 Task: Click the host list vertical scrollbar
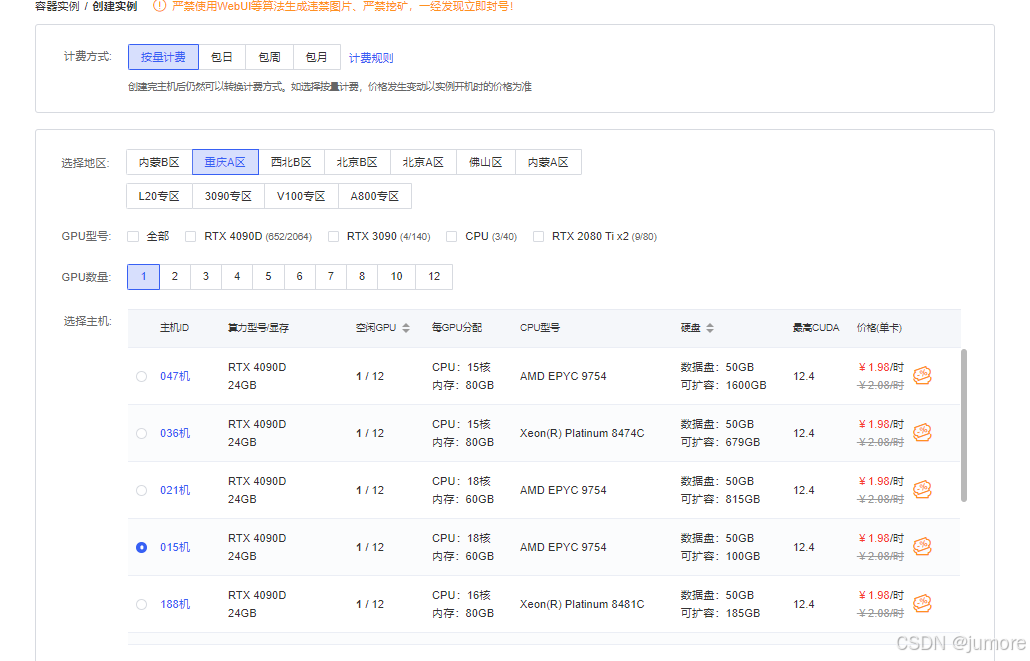click(x=964, y=426)
